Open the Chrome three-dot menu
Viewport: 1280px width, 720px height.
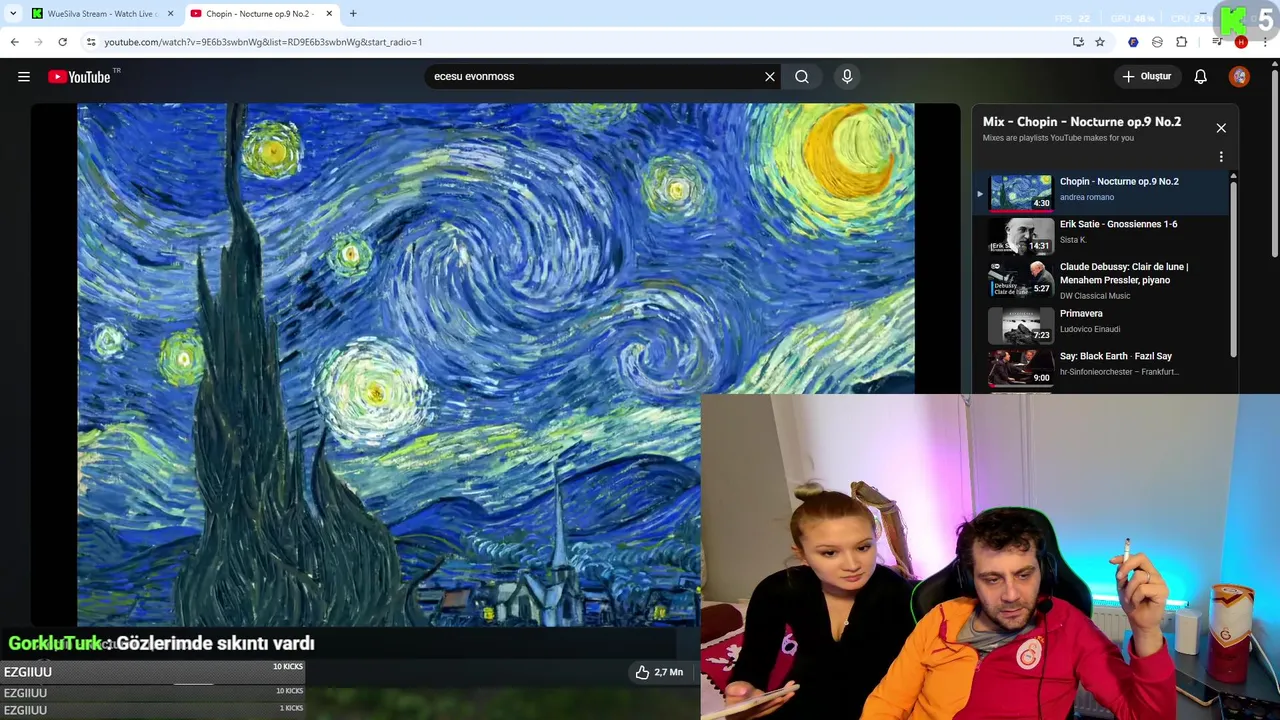[x=1265, y=42]
